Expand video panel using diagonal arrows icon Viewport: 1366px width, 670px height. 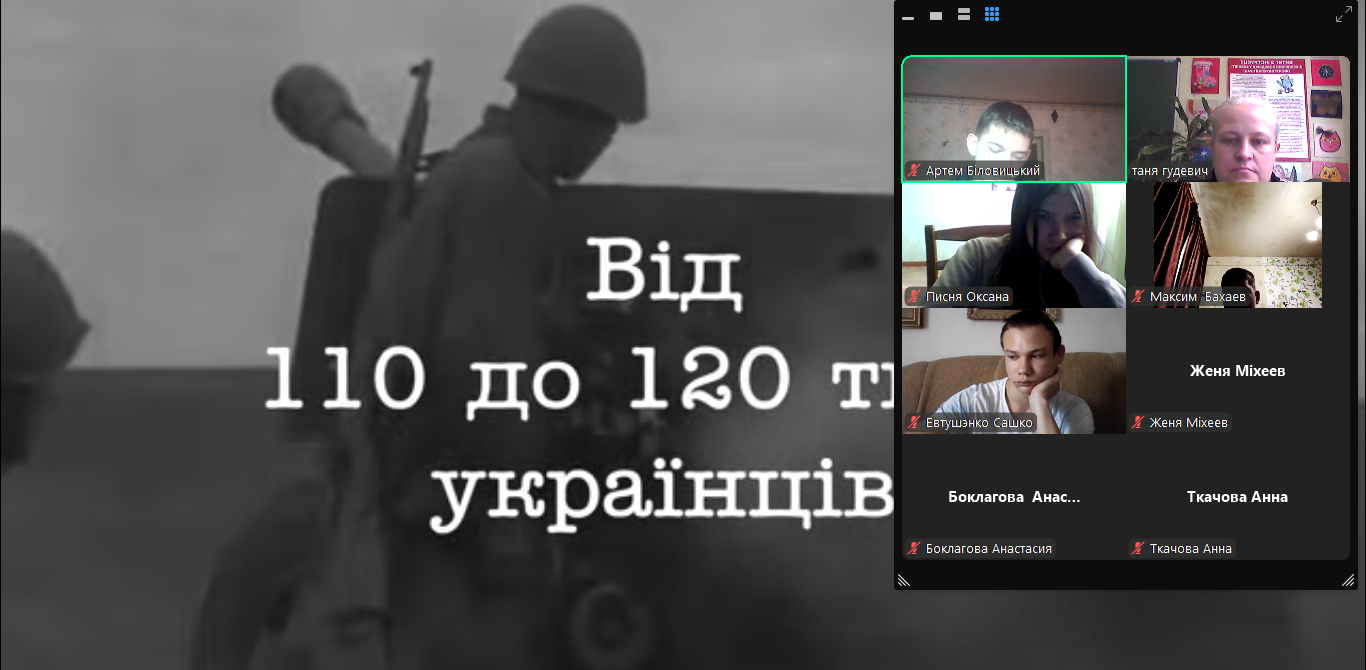pyautogui.click(x=1343, y=15)
